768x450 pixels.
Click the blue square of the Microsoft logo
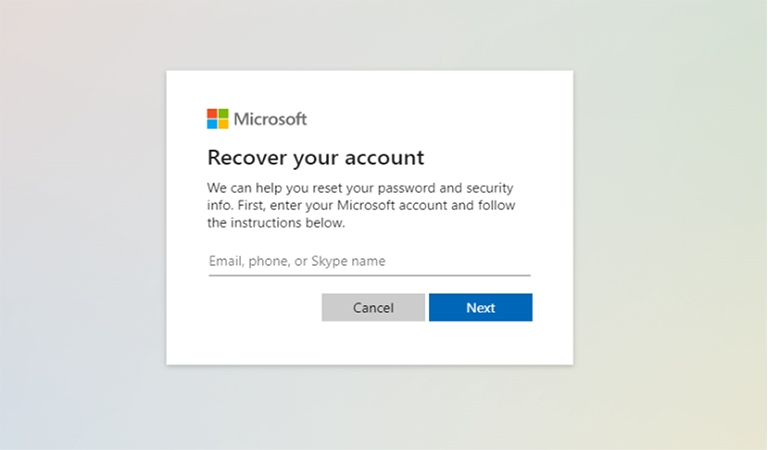pyautogui.click(x=212, y=124)
